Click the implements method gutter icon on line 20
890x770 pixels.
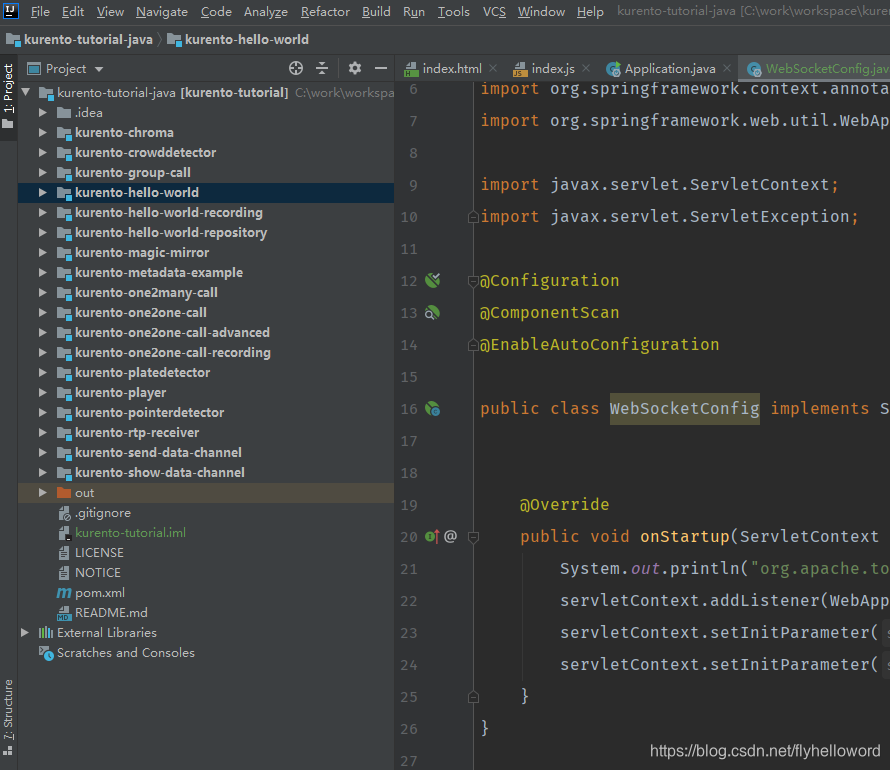click(432, 536)
